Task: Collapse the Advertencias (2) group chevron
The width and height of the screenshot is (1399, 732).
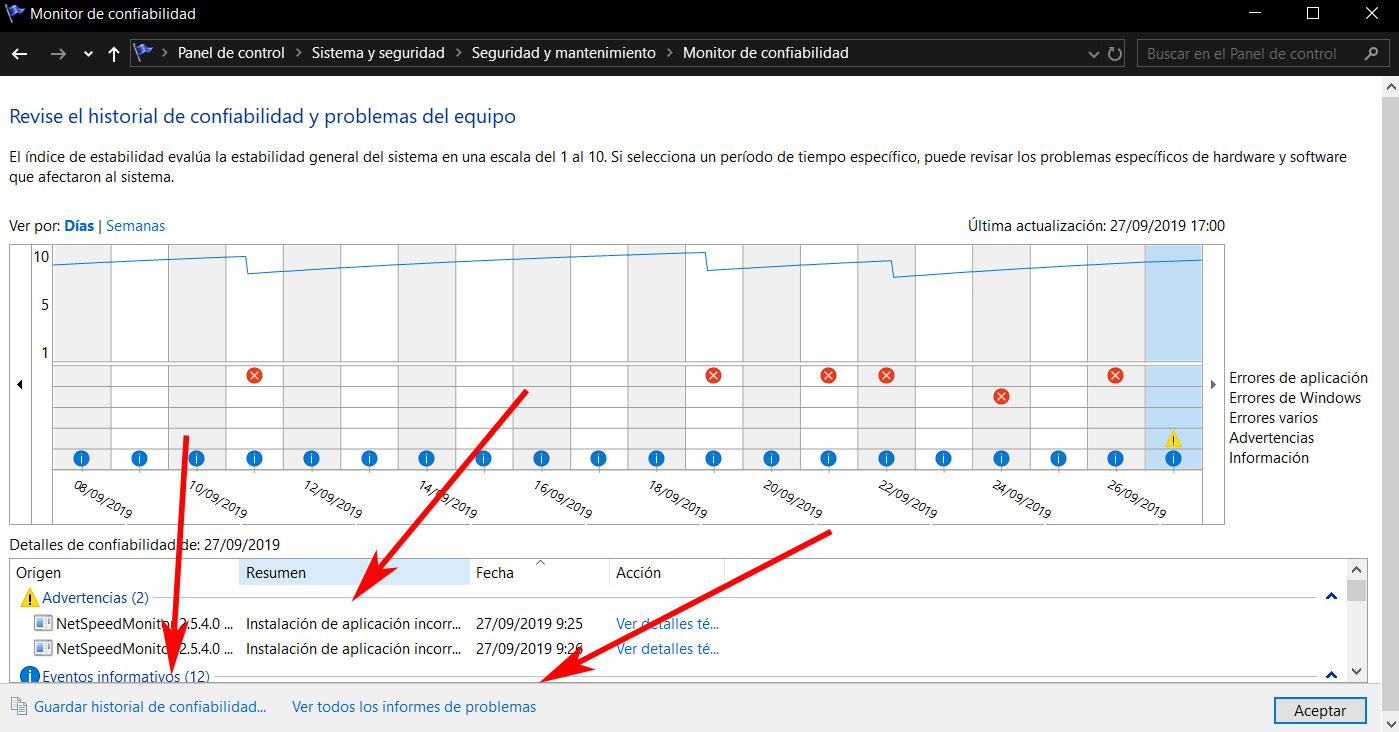Action: [1331, 597]
